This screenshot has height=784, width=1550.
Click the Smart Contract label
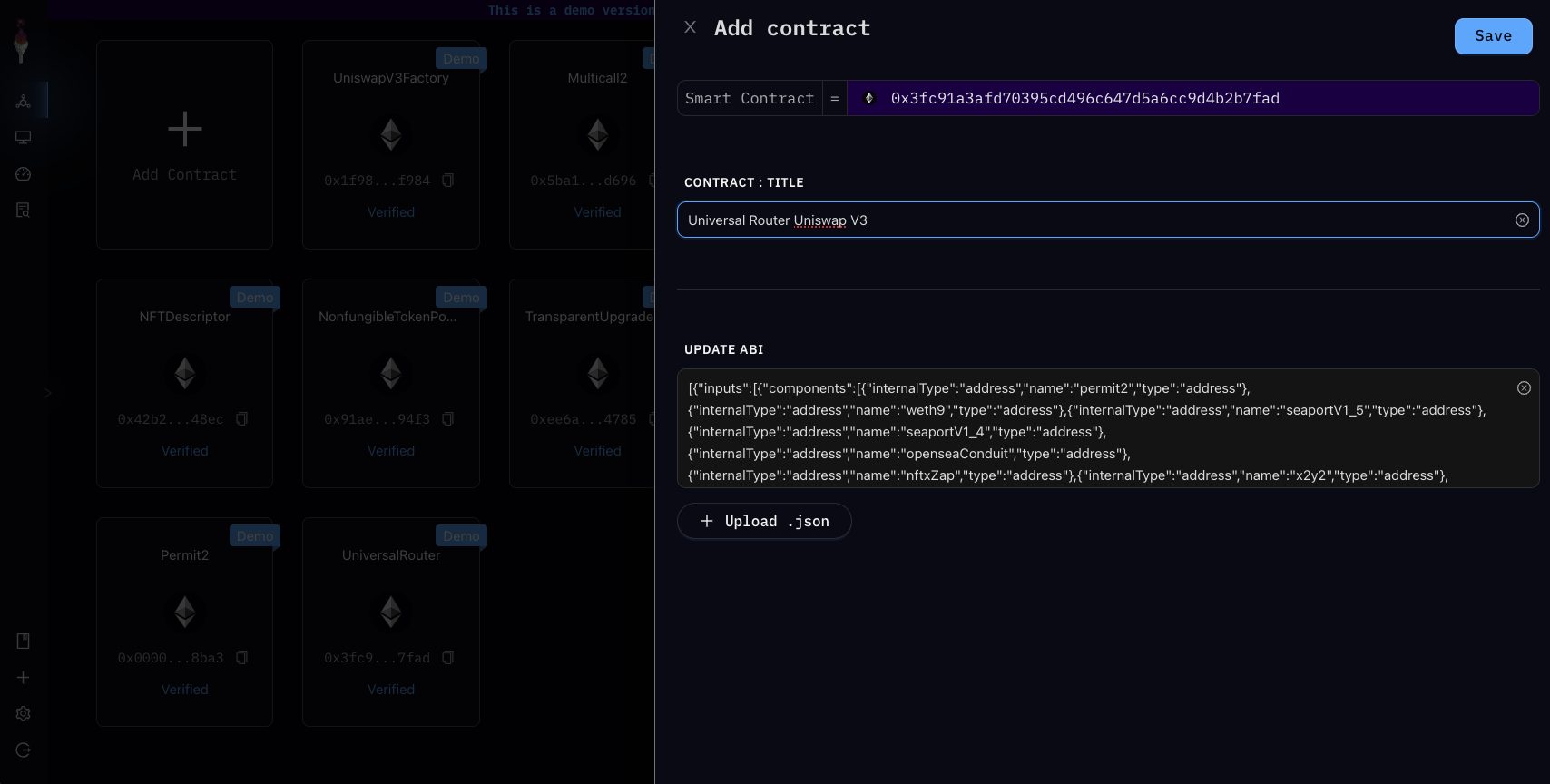[x=750, y=98]
